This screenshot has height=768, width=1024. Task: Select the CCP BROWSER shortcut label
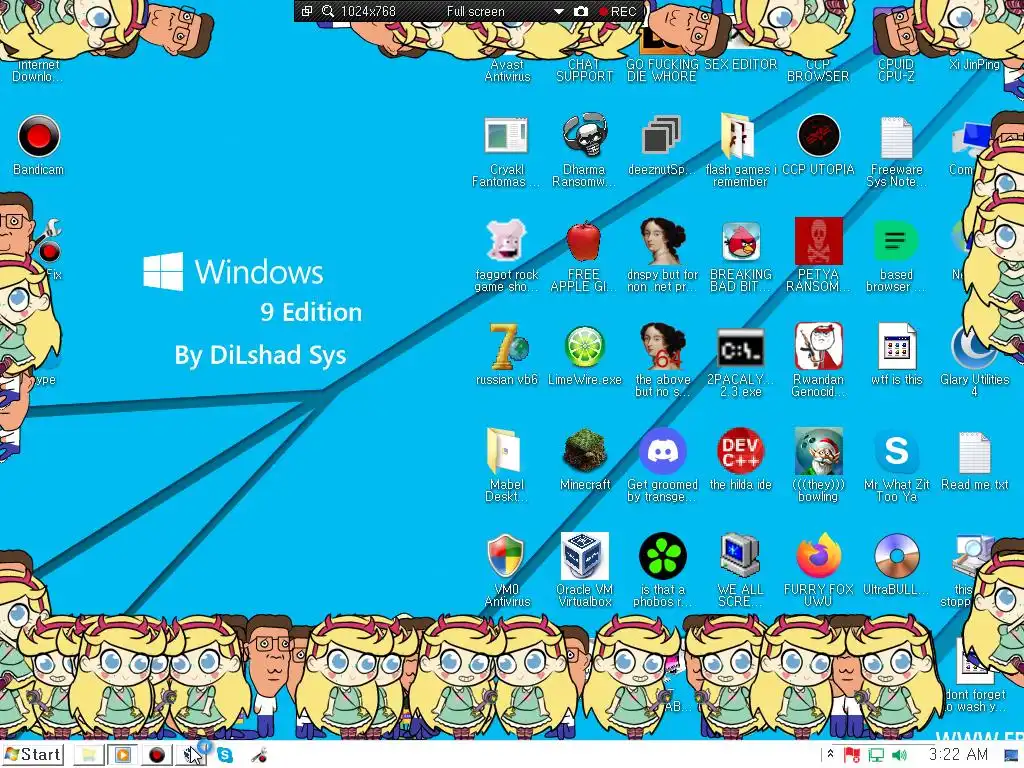[x=818, y=71]
